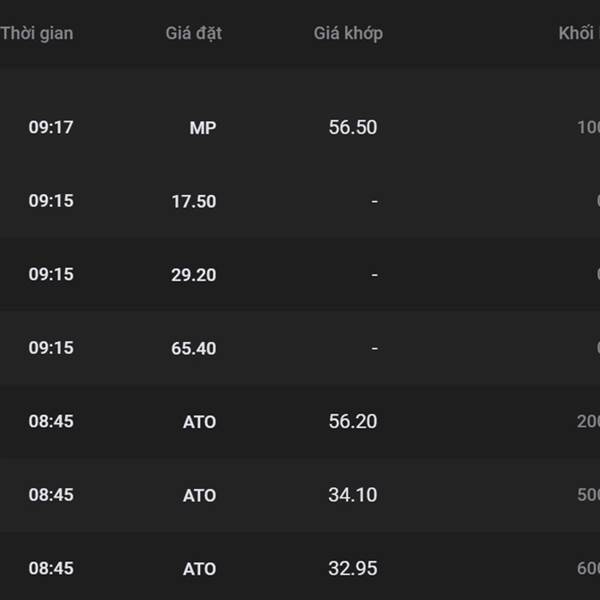Select the order priced 29.20
600x600 pixels.
(x=300, y=275)
